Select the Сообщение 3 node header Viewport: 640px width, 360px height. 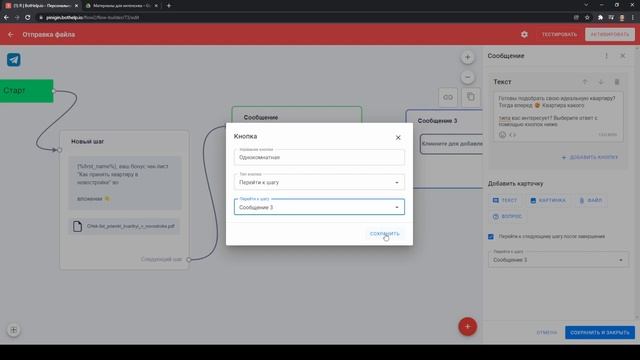pyautogui.click(x=437, y=121)
